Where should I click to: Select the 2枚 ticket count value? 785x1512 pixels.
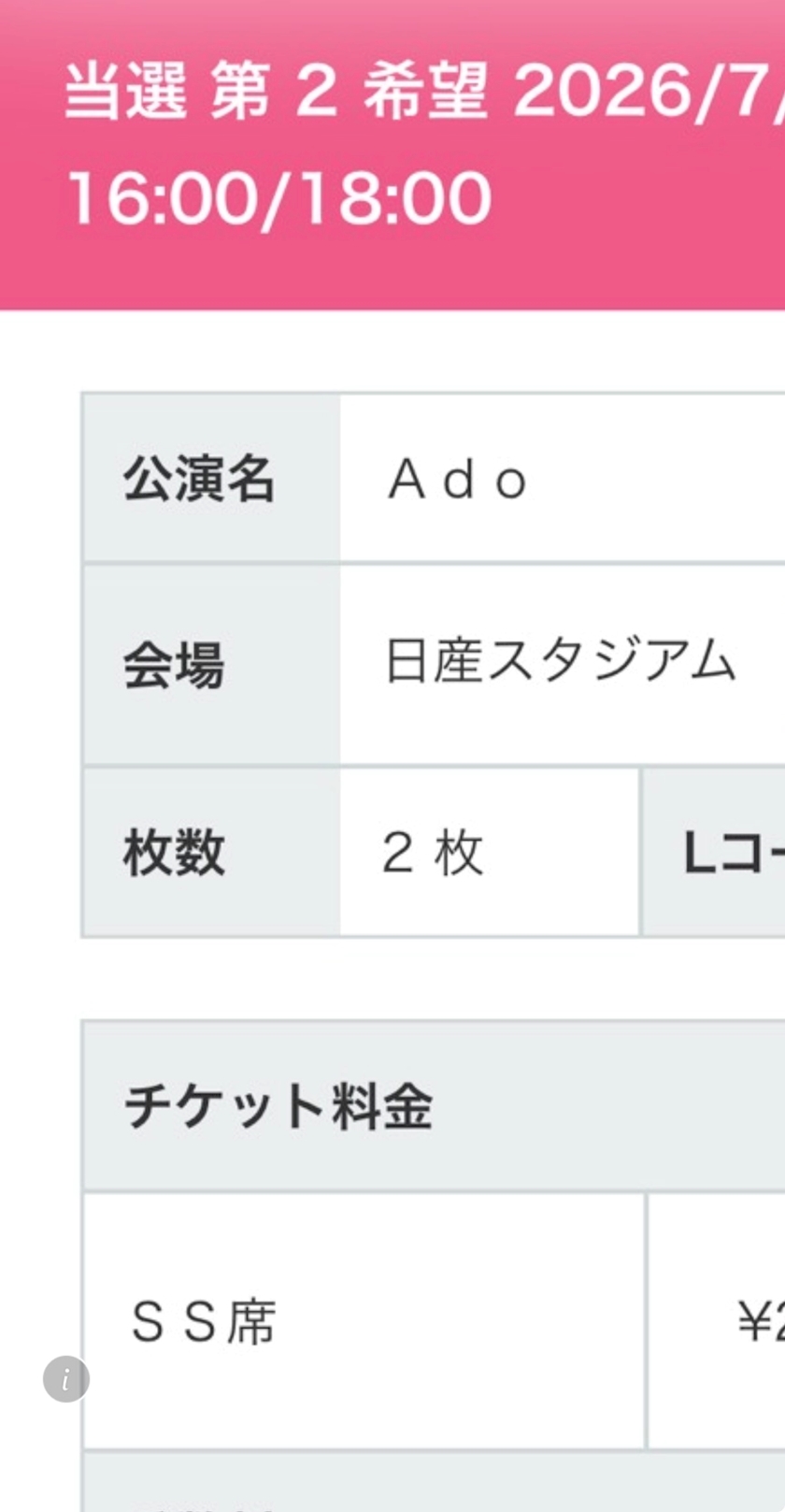click(x=433, y=853)
